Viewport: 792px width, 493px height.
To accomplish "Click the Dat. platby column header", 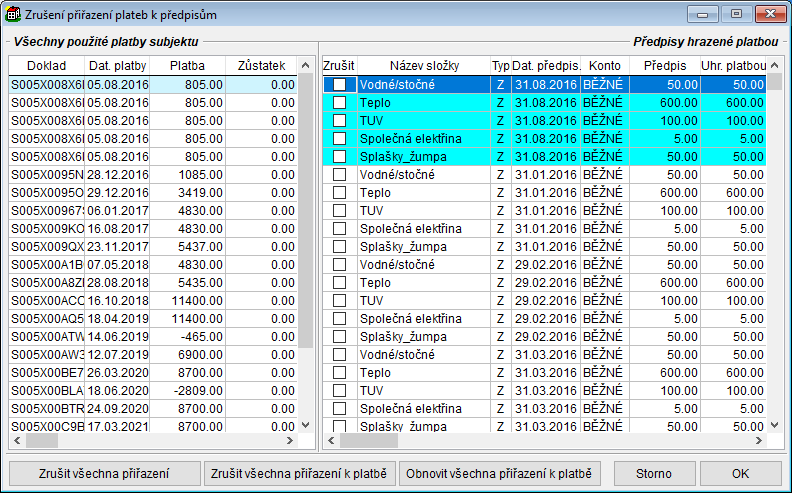I will click(117, 65).
